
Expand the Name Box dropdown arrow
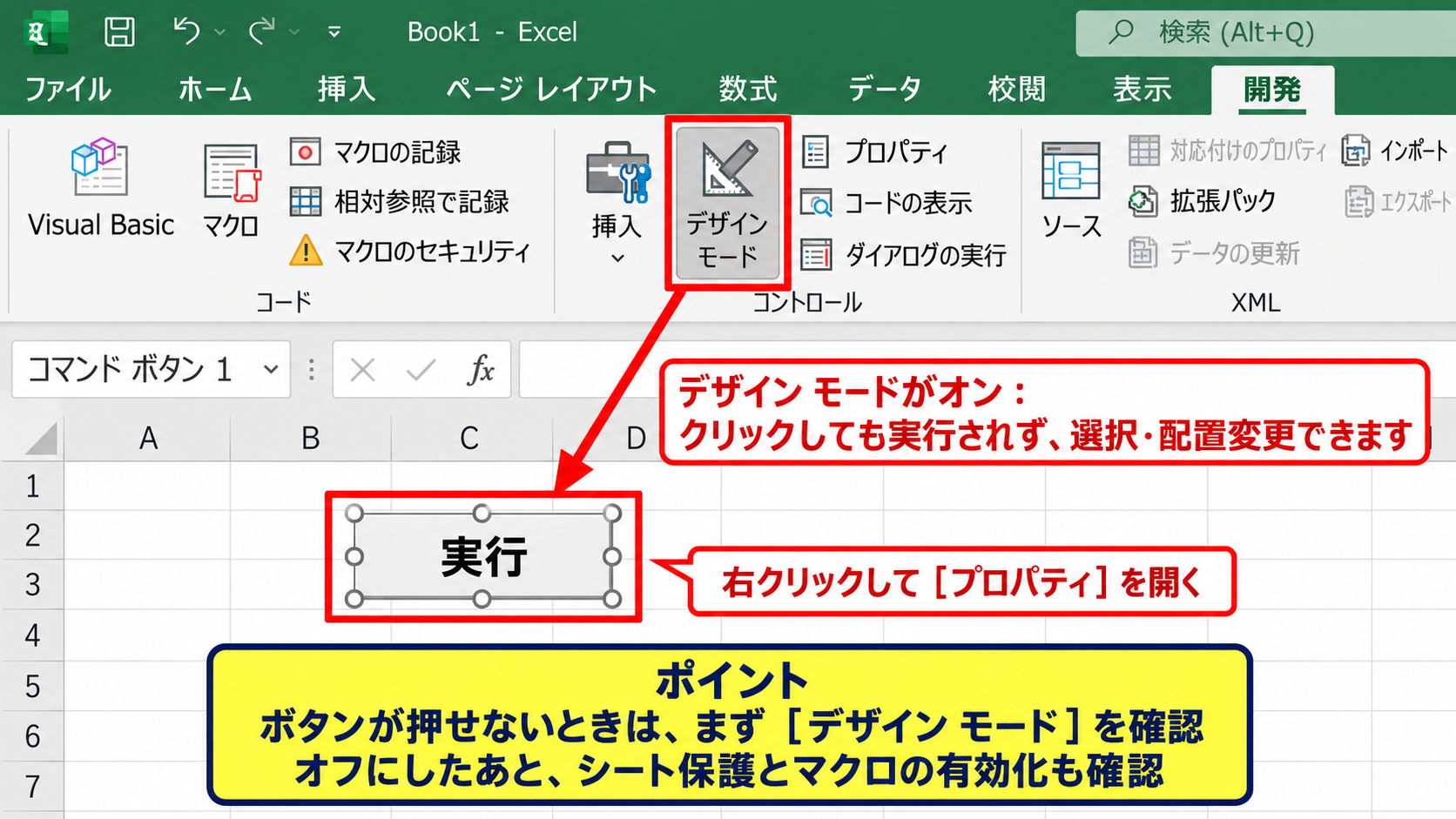tap(271, 369)
